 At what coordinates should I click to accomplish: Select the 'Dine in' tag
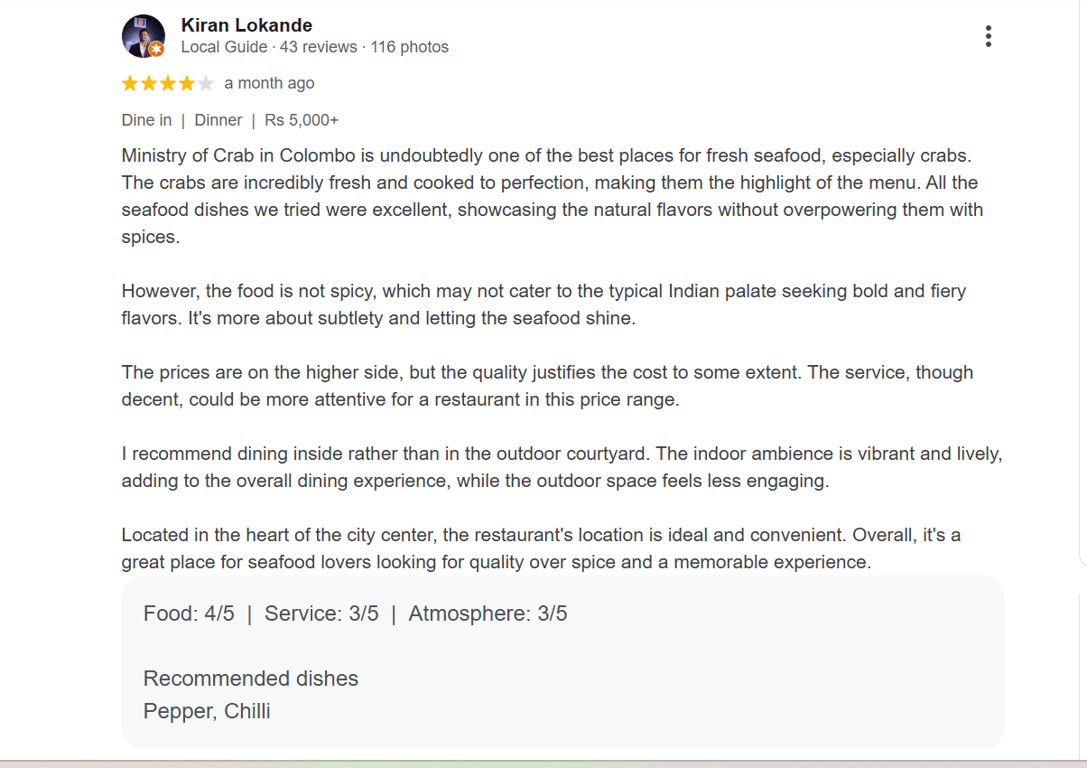(146, 120)
